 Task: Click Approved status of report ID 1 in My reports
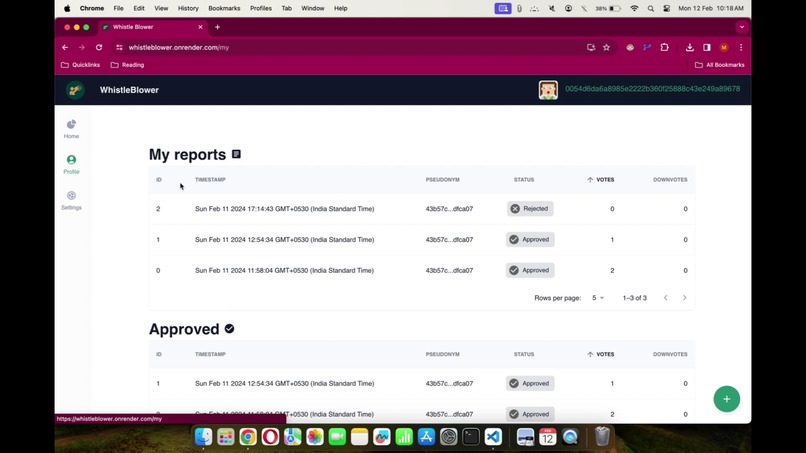(530, 240)
